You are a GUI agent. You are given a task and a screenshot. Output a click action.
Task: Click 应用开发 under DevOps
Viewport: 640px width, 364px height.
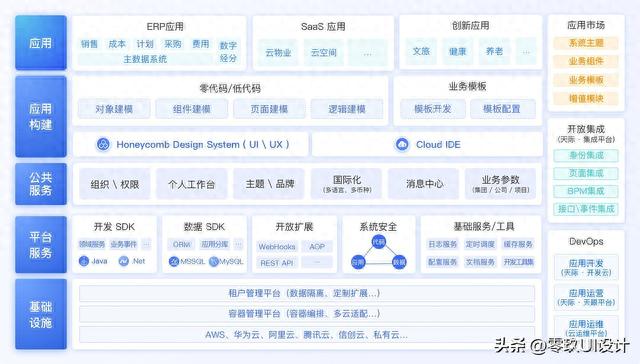(x=586, y=267)
